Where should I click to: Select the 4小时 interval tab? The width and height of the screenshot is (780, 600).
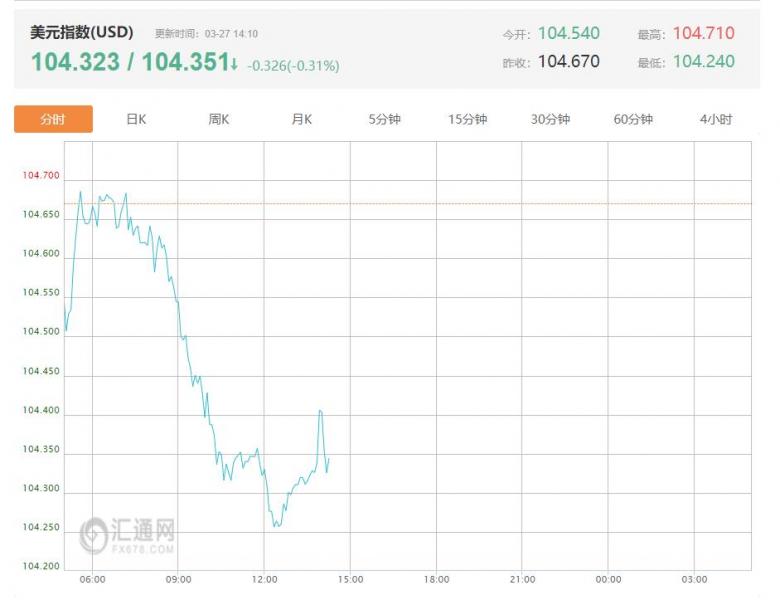[716, 119]
